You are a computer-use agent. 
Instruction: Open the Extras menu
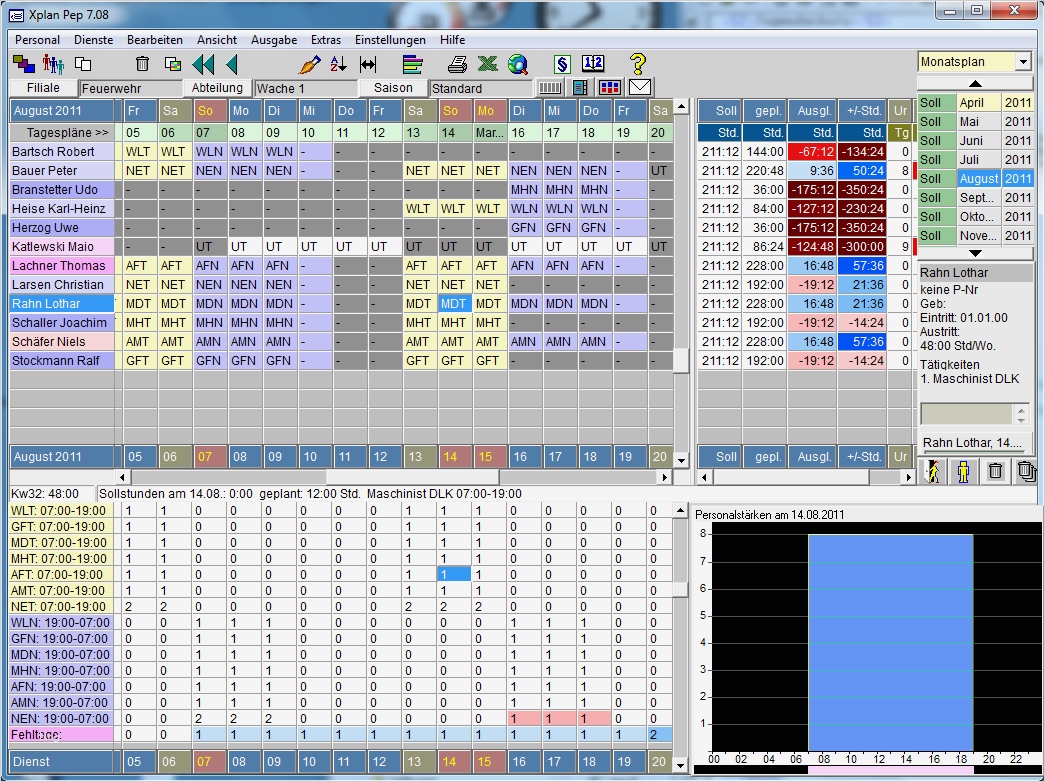(326, 40)
